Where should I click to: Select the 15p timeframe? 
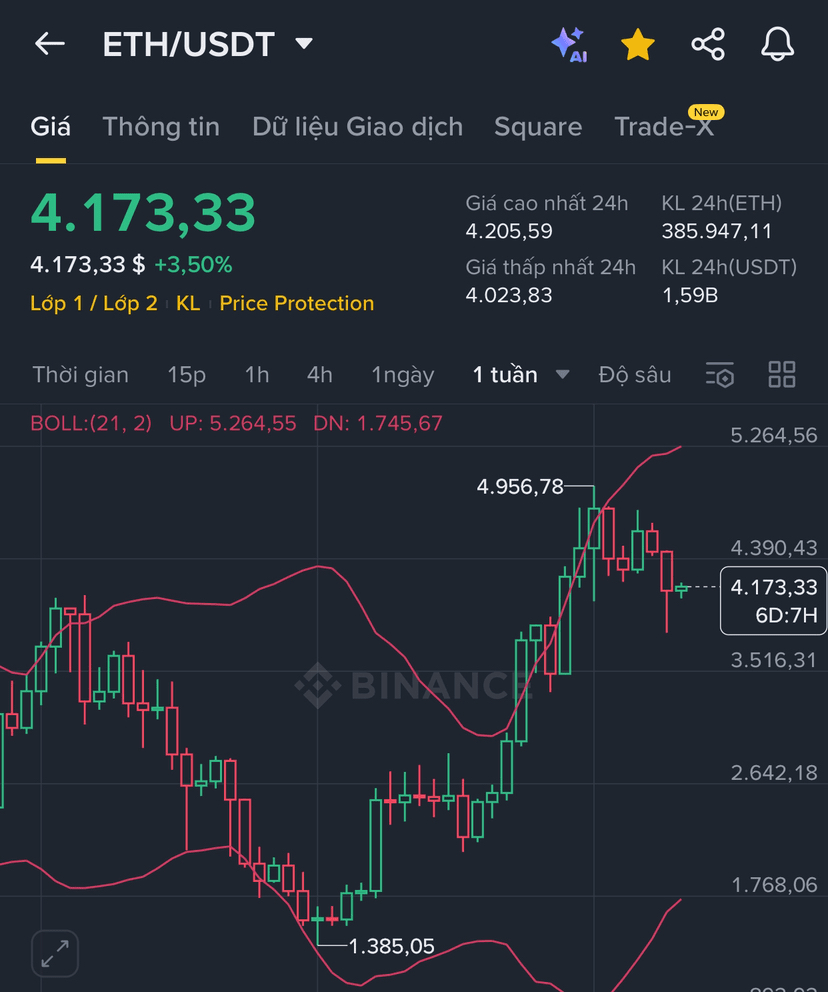[x=187, y=375]
